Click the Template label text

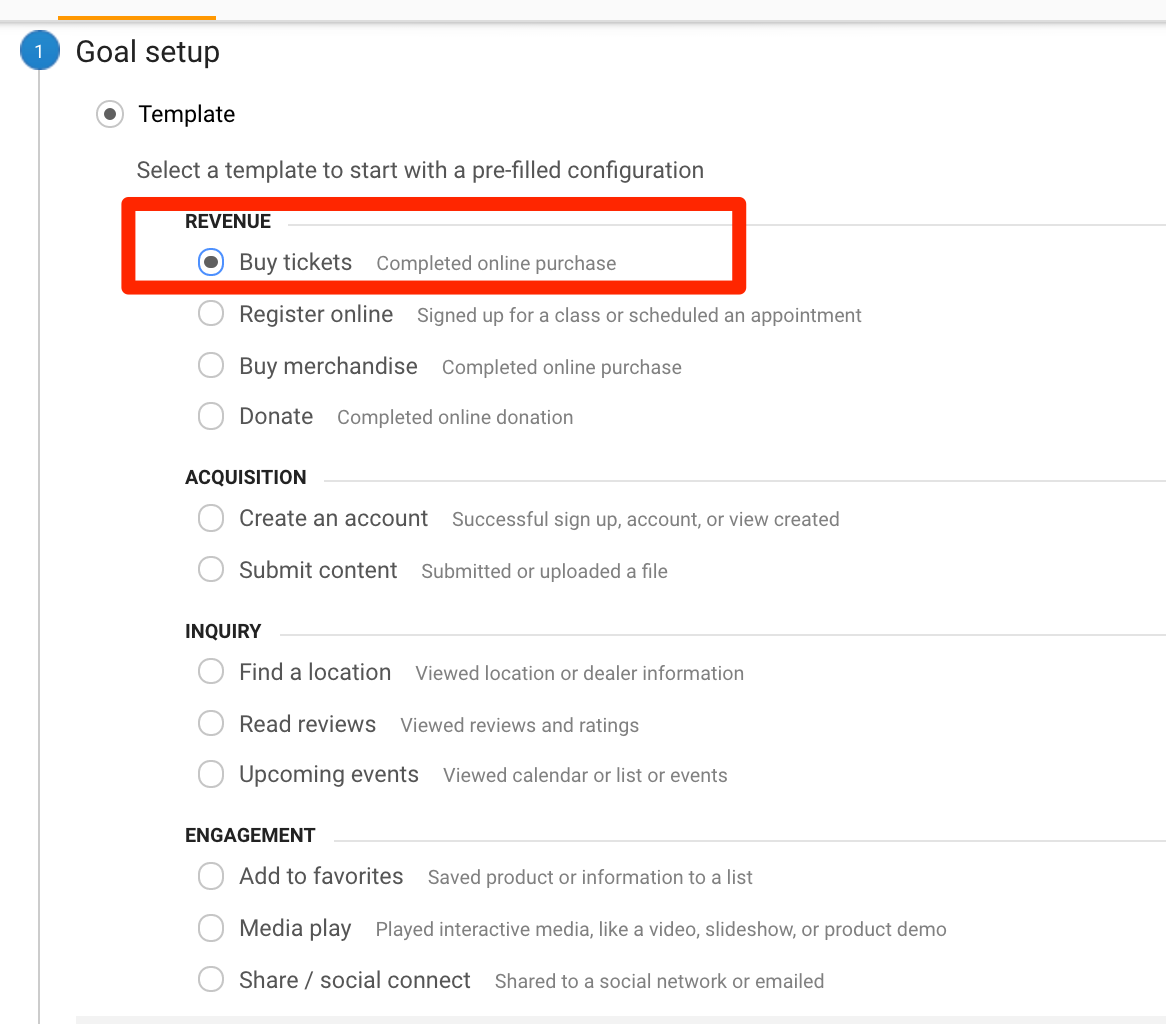[187, 114]
